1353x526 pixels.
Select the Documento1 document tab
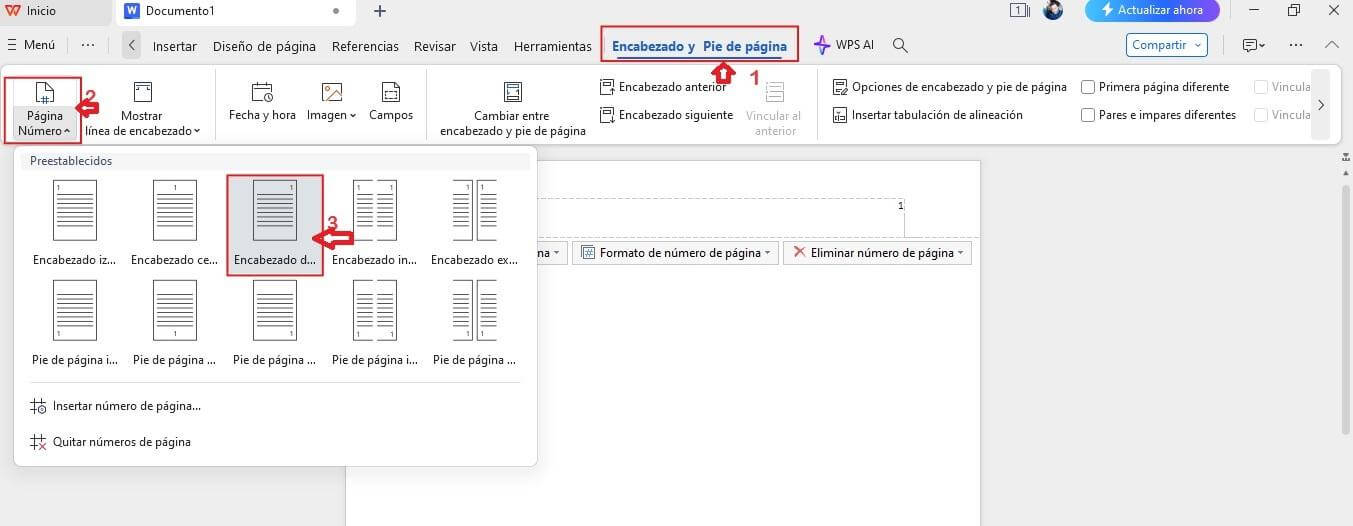tap(180, 11)
